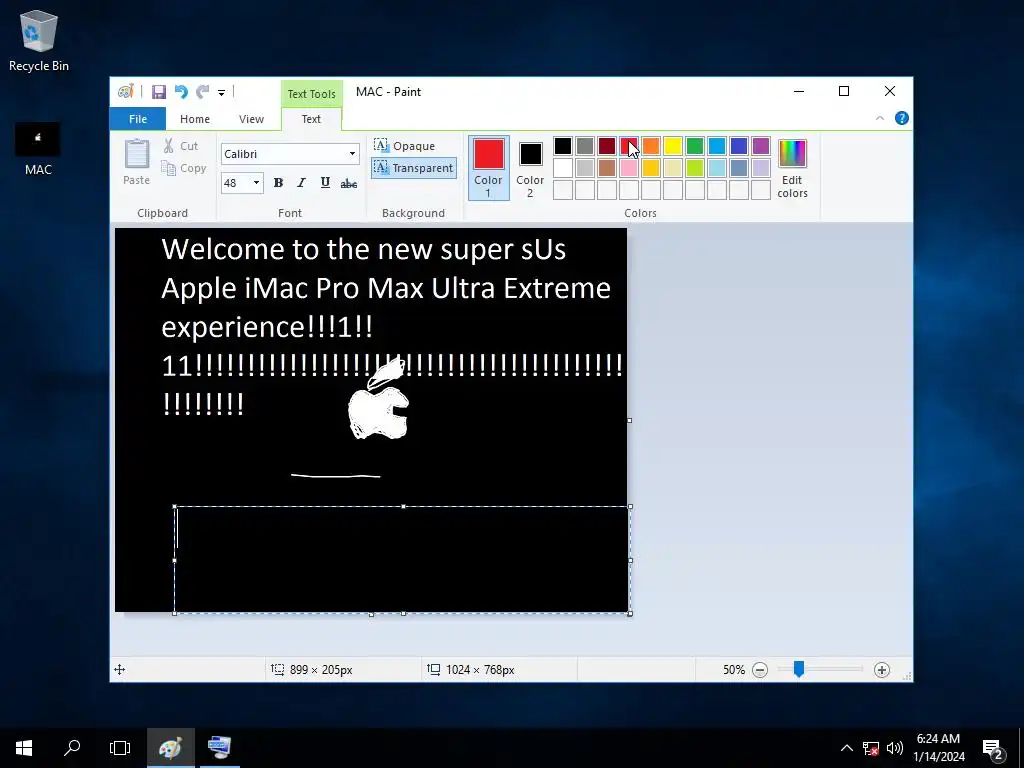Click the Paint application icon in title bar
The width and height of the screenshot is (1024, 768).
[125, 92]
